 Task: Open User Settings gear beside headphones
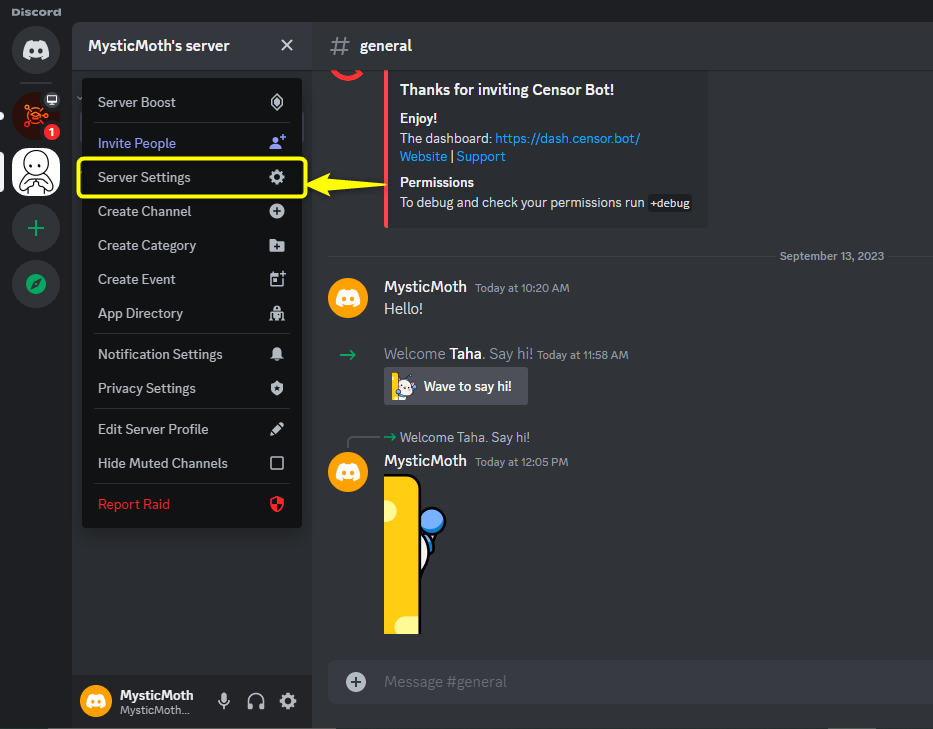288,701
